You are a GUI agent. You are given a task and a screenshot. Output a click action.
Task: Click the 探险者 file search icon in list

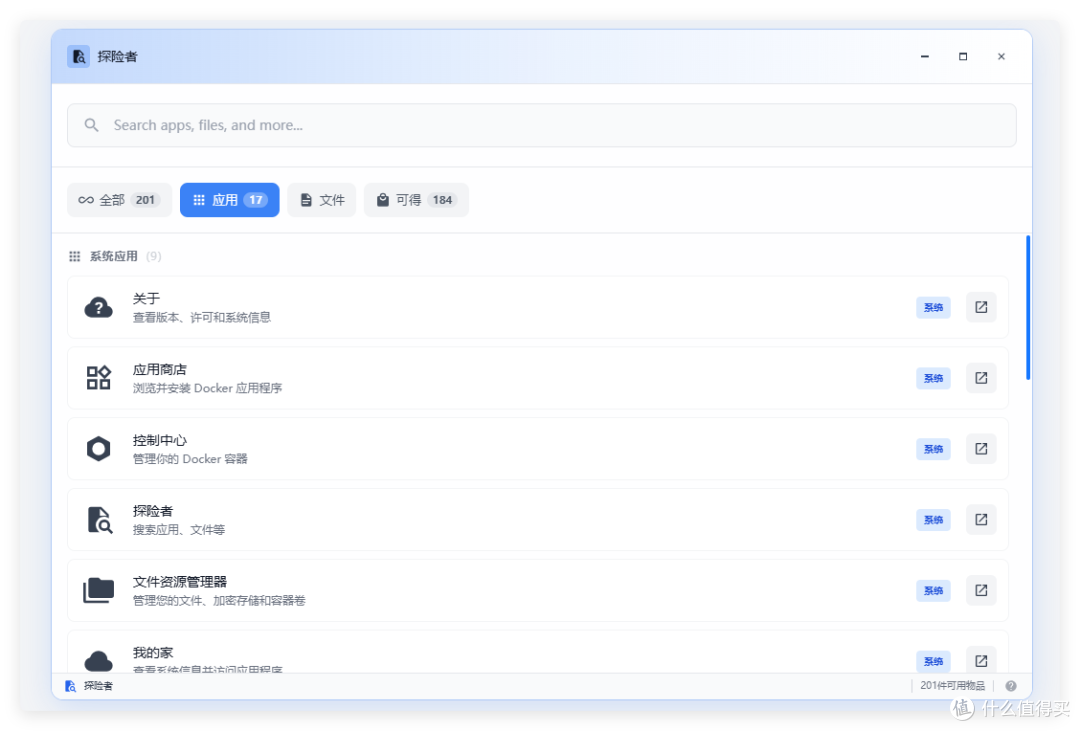point(99,519)
